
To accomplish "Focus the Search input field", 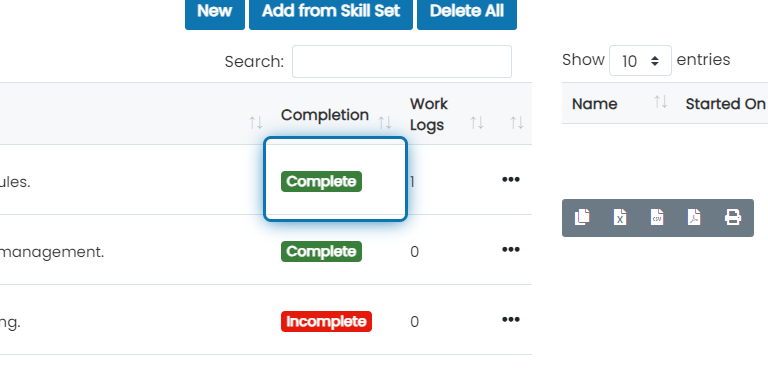I will click(x=402, y=62).
